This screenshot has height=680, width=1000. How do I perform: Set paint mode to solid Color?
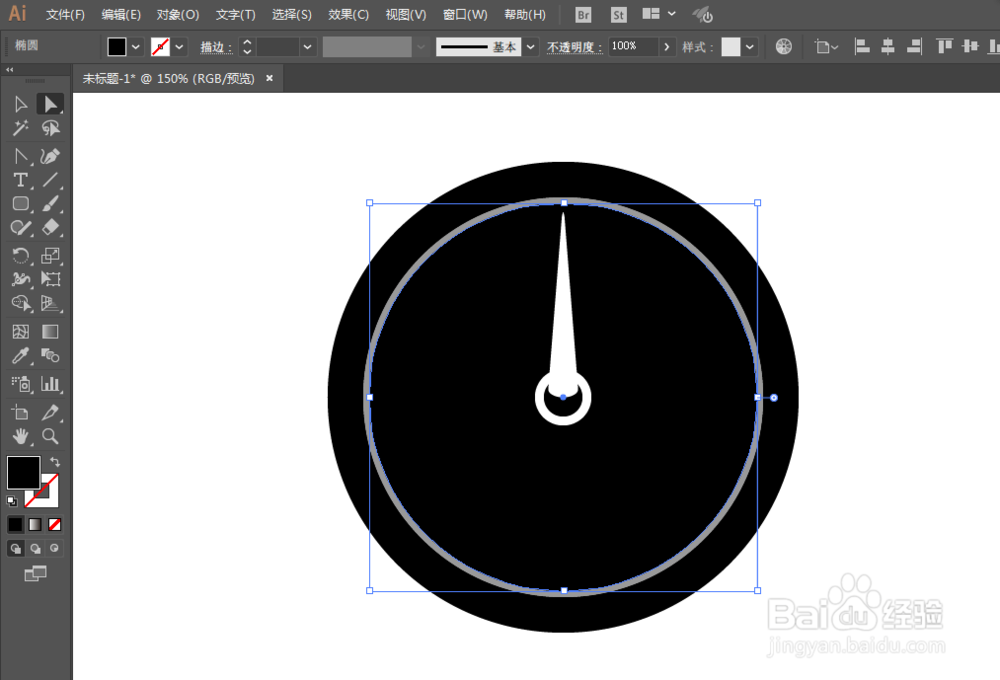coord(15,524)
